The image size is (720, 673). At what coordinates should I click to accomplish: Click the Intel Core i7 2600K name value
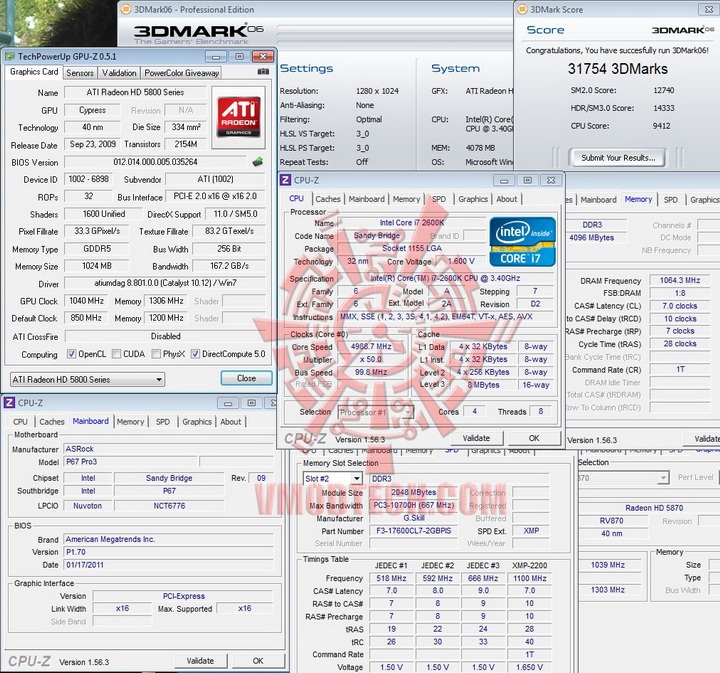pyautogui.click(x=411, y=223)
